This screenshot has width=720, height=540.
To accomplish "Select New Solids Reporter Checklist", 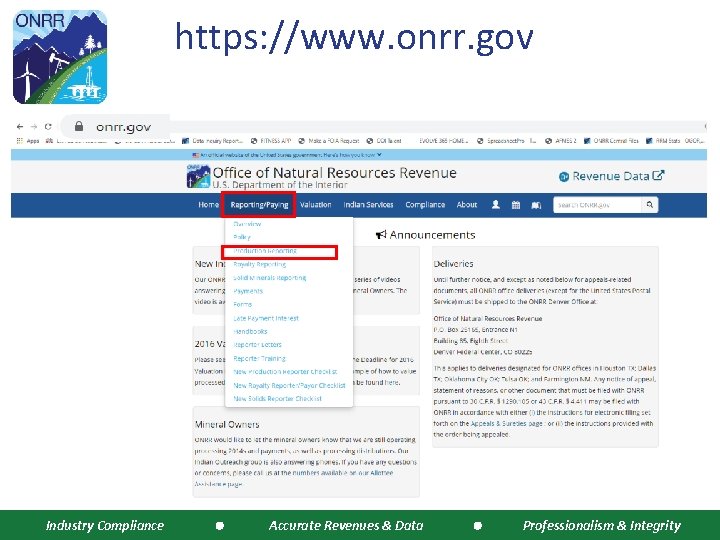I will [277, 399].
